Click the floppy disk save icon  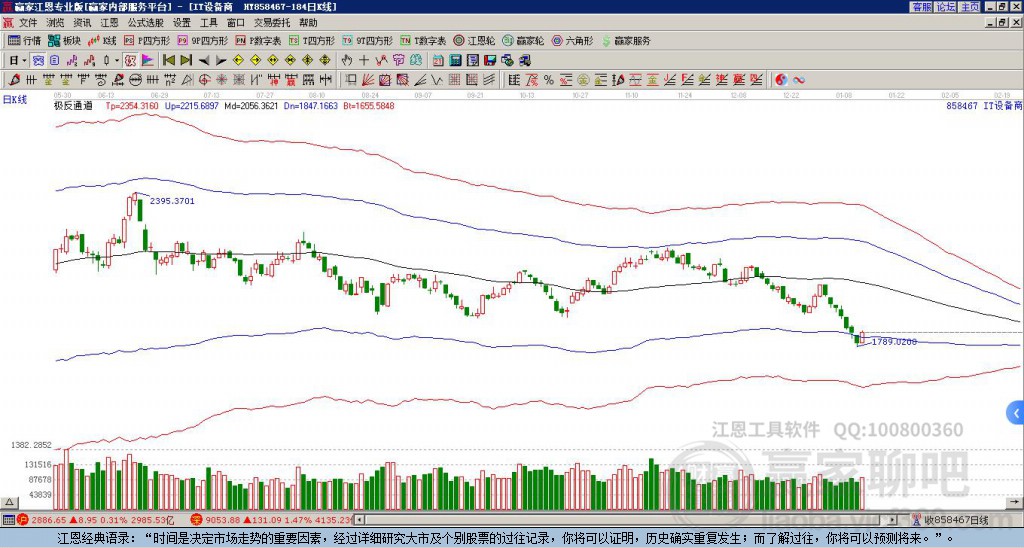click(490, 61)
